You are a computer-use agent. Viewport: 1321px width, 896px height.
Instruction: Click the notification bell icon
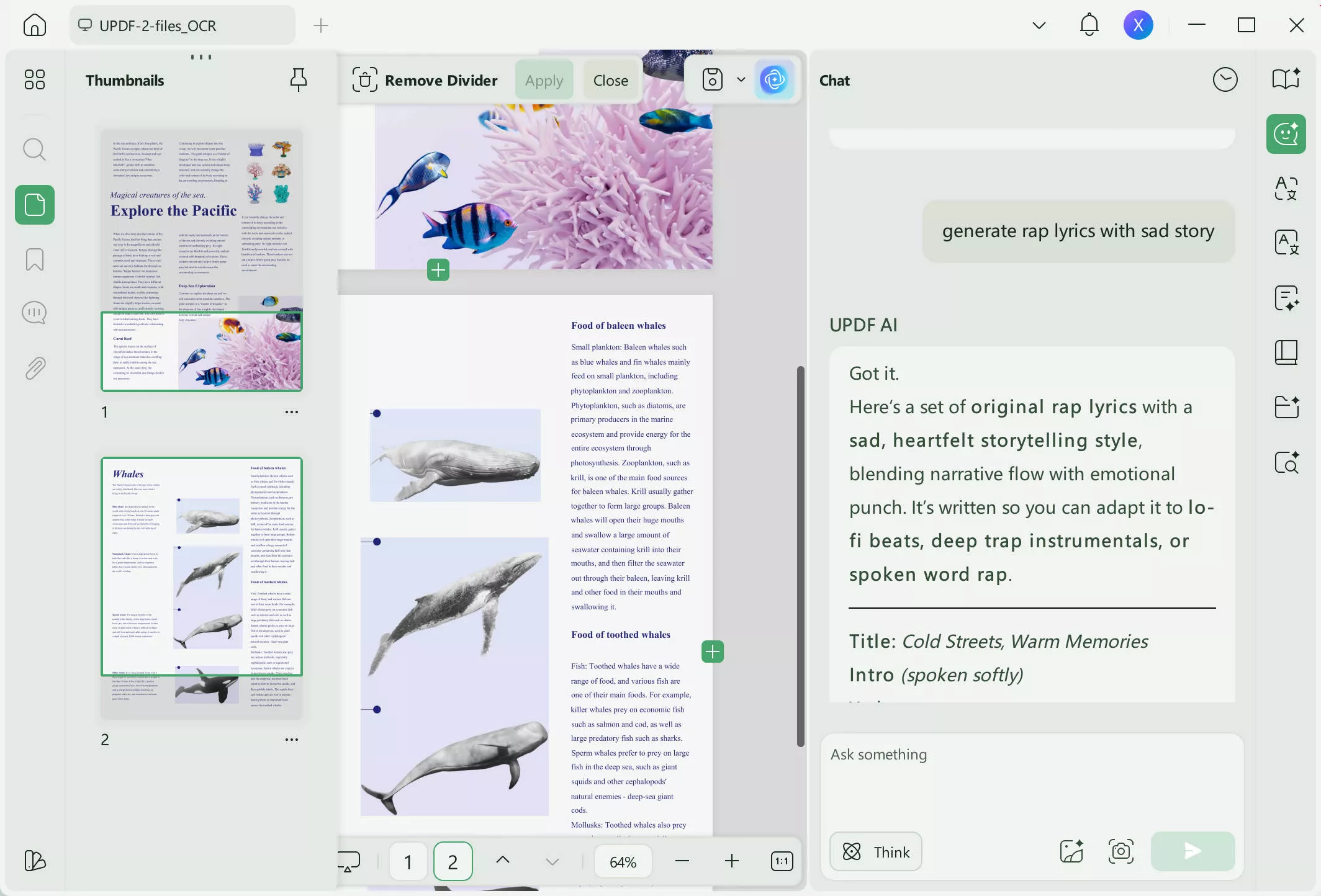1089,25
